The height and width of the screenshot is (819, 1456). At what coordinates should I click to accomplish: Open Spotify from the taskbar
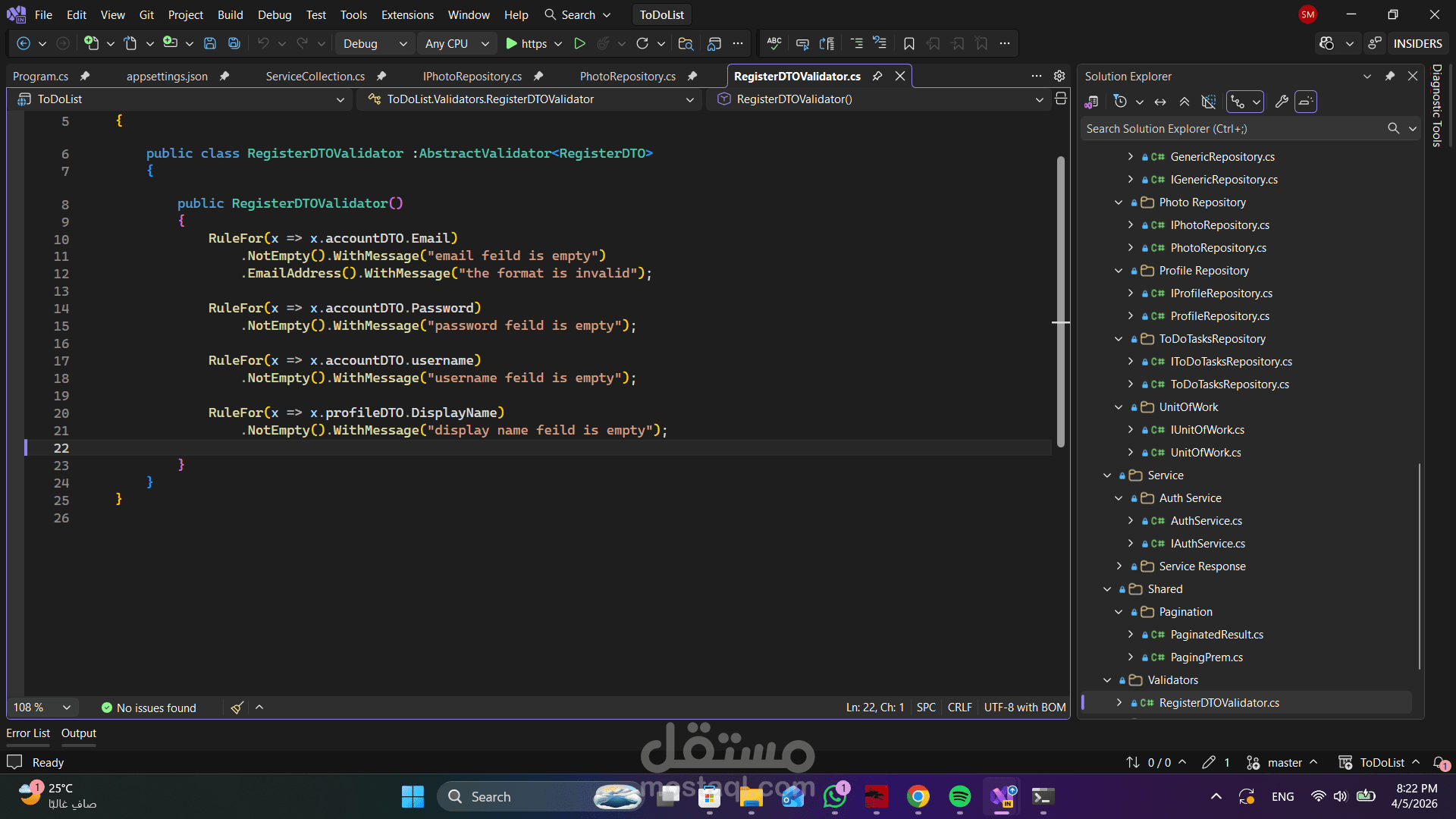pos(959,796)
